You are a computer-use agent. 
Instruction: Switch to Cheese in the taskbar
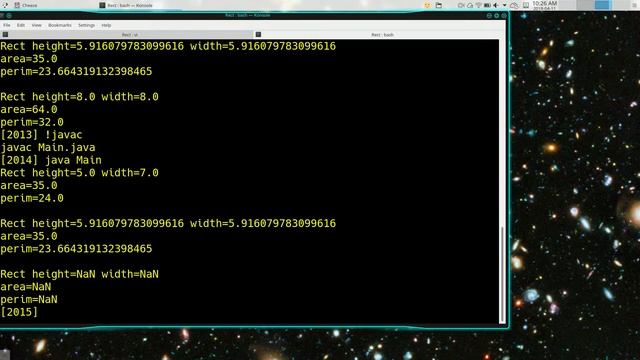tap(25, 5)
